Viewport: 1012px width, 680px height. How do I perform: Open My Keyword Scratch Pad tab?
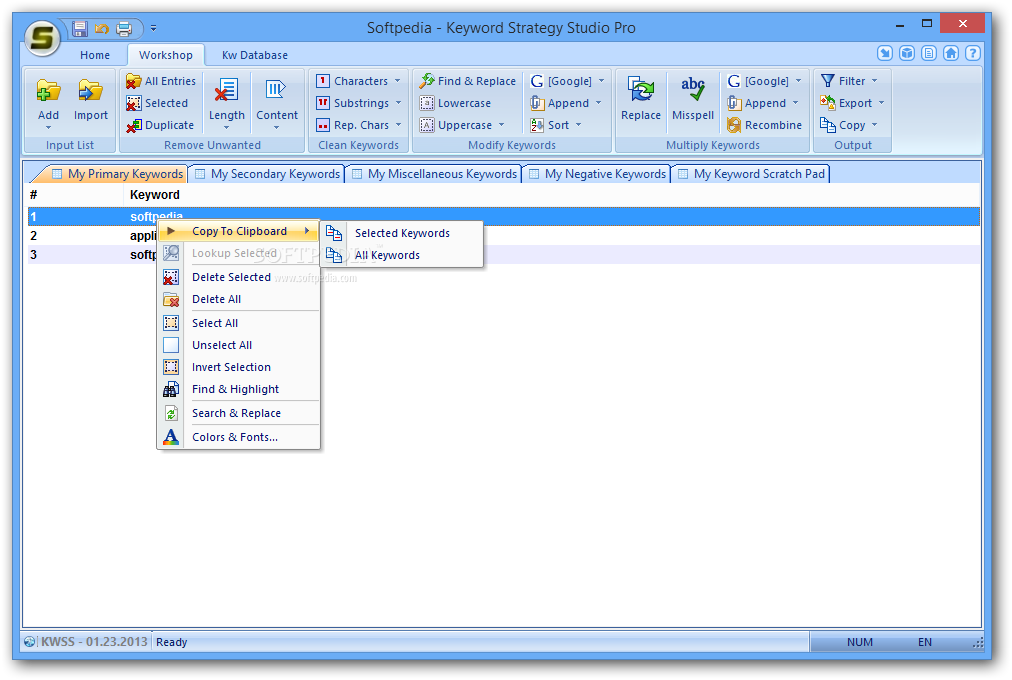click(752, 174)
